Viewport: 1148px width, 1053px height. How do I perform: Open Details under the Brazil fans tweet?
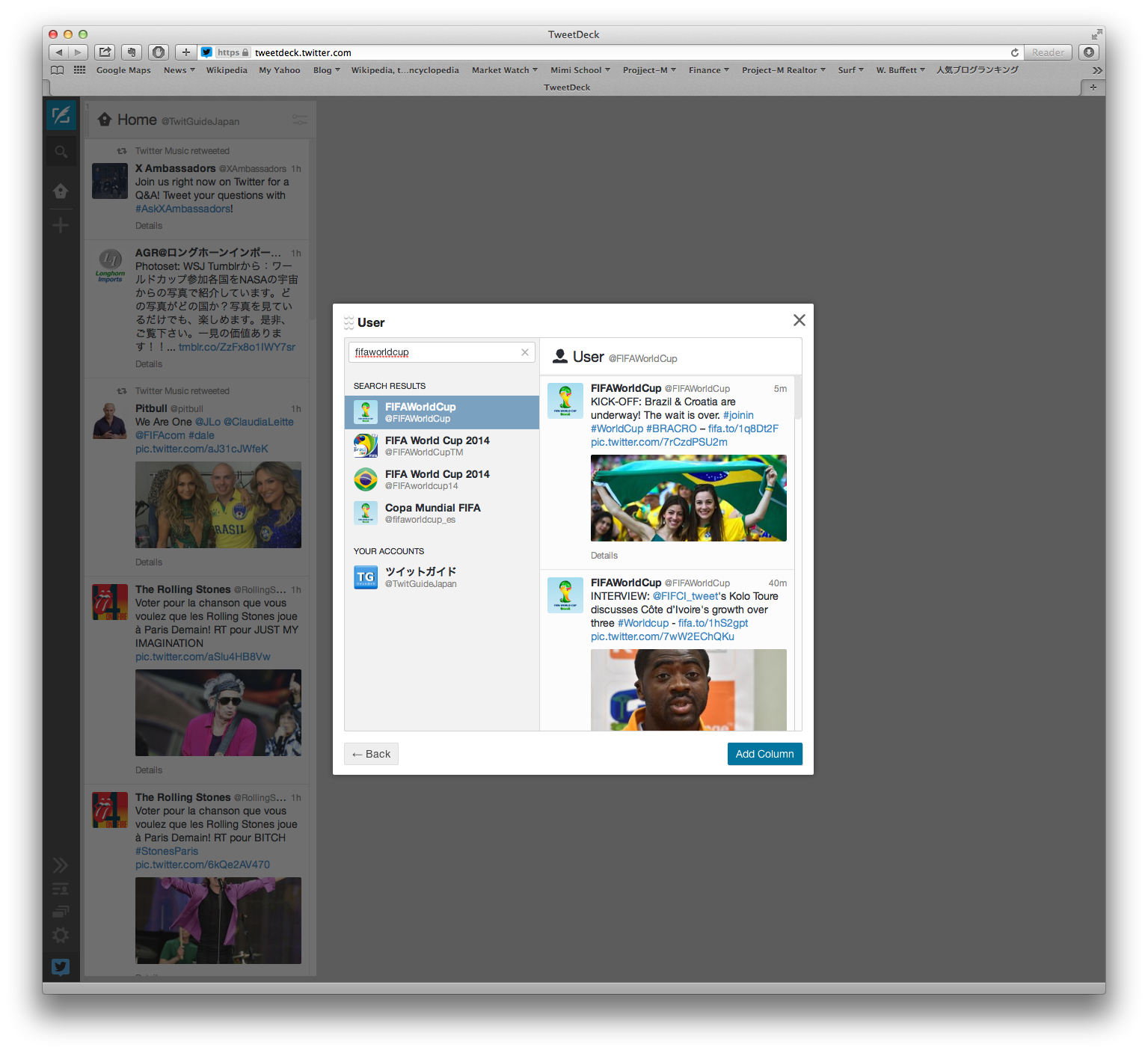[604, 556]
